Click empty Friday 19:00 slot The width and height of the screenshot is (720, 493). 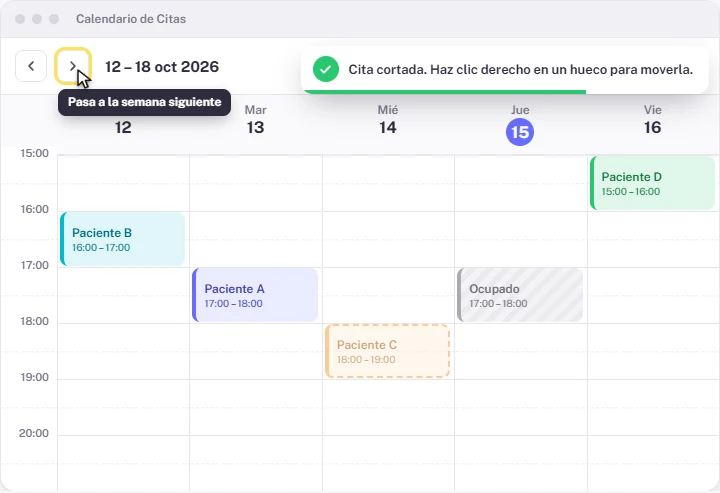tap(653, 407)
